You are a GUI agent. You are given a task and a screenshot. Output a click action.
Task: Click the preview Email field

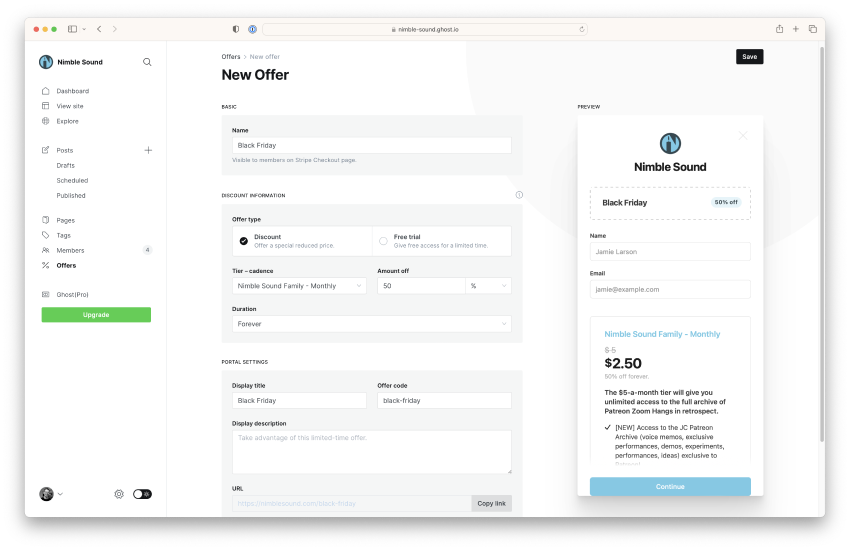pos(670,289)
